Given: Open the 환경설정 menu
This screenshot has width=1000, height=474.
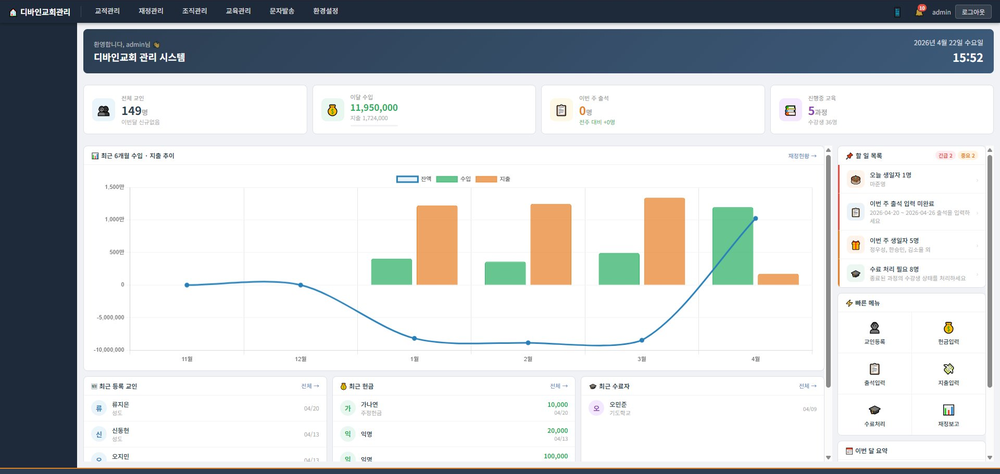Looking at the screenshot, I should pyautogui.click(x=326, y=11).
